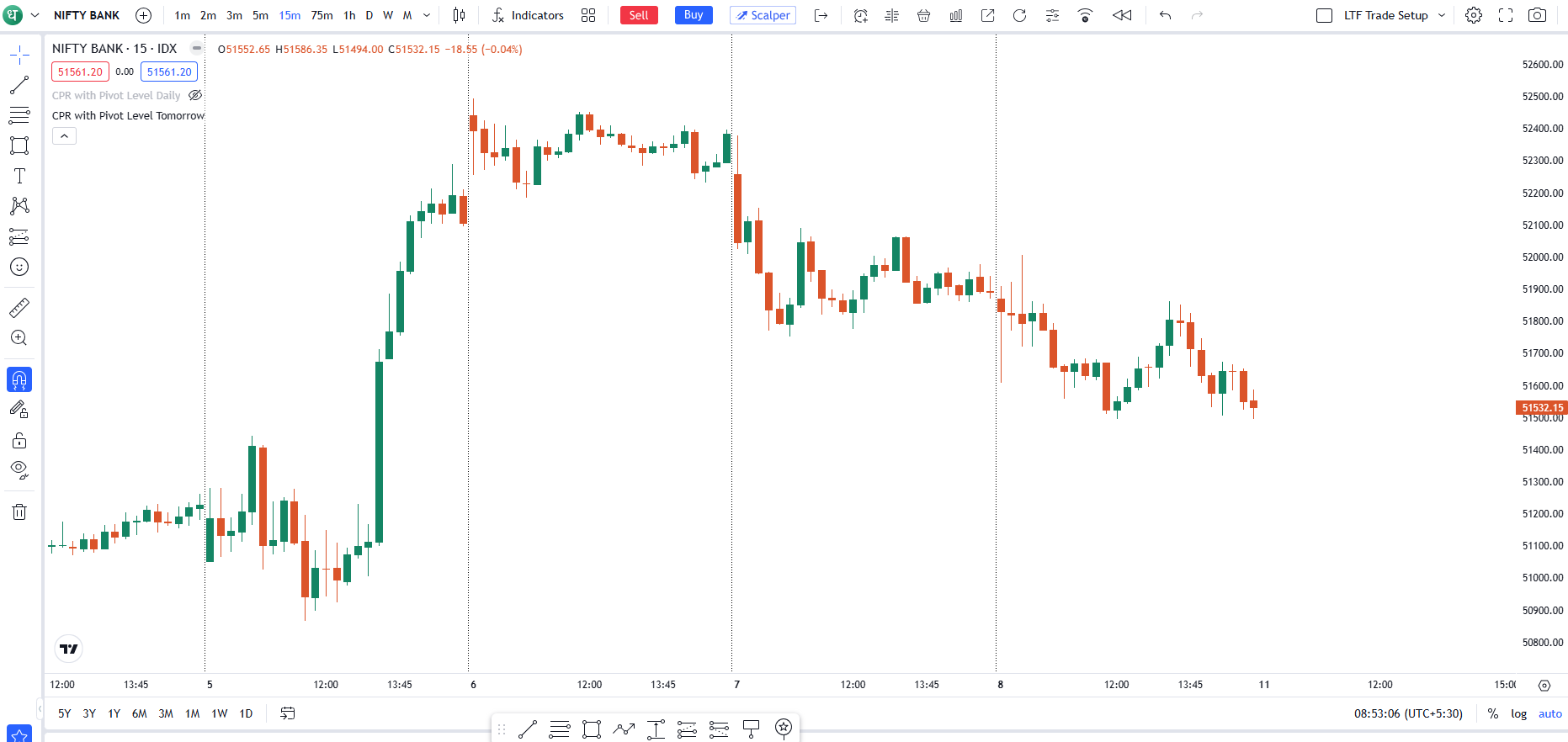Open chart settings gear icon
The height and width of the screenshot is (742, 1568).
click(1474, 15)
